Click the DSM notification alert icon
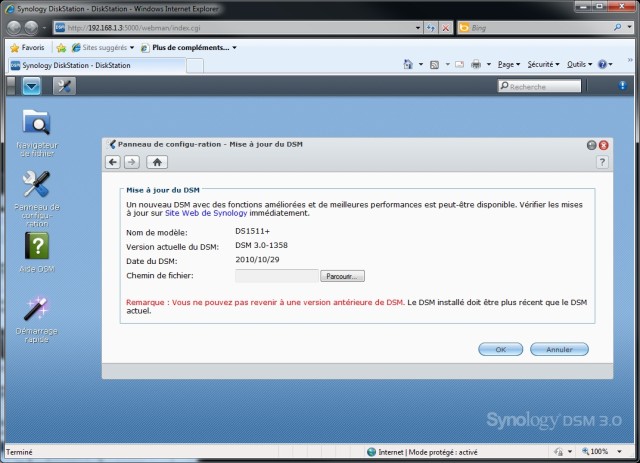 coord(622,85)
